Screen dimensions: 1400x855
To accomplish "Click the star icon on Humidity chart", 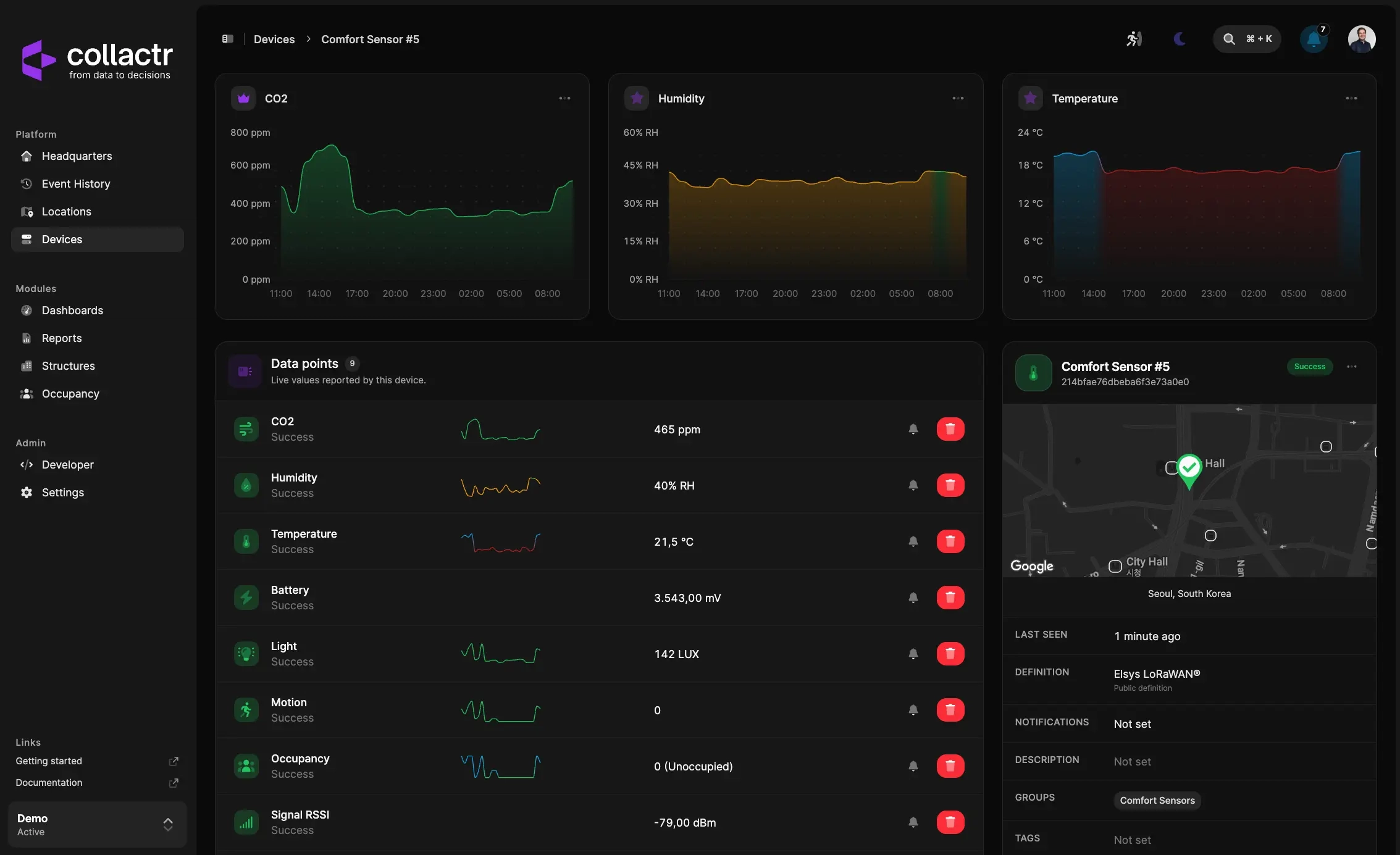I will pyautogui.click(x=637, y=98).
